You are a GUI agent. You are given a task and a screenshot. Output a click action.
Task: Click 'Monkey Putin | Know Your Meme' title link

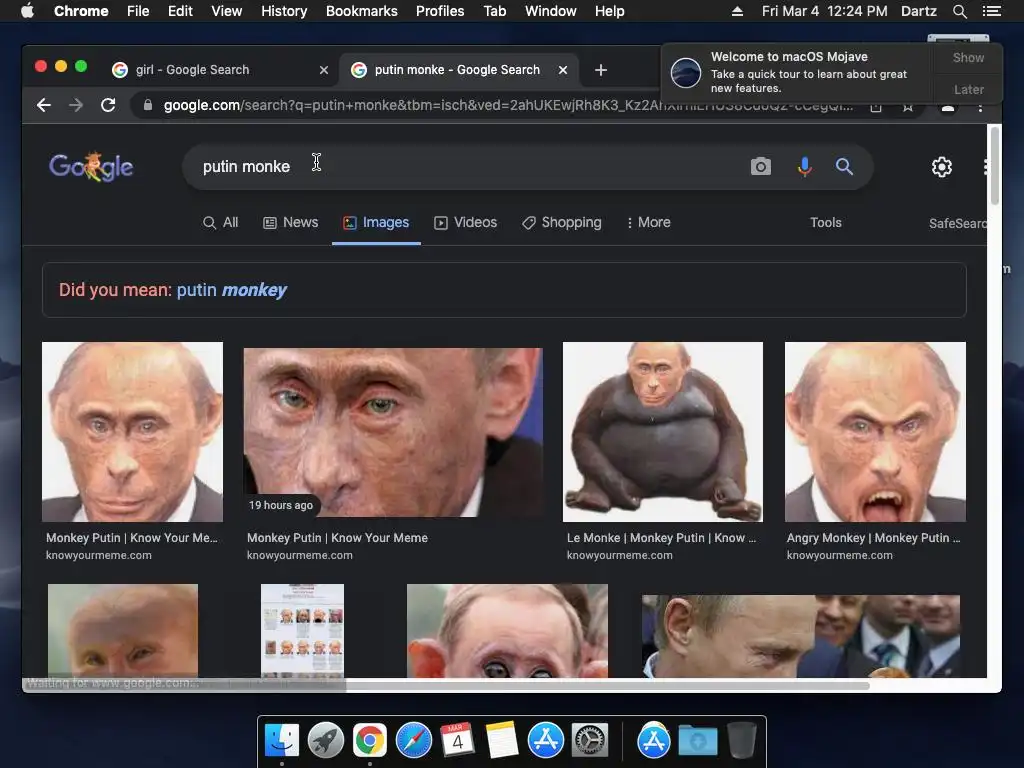[x=337, y=538]
